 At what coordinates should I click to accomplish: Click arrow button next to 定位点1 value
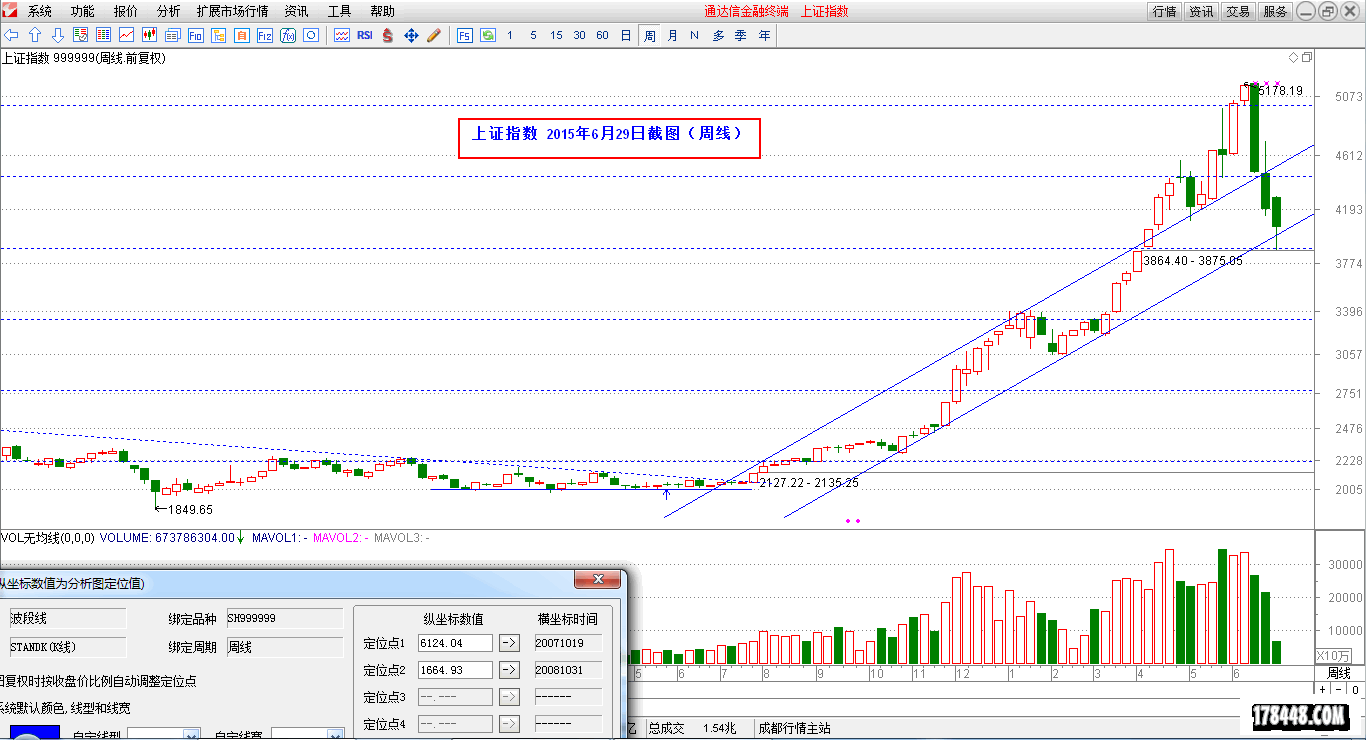click(x=508, y=643)
